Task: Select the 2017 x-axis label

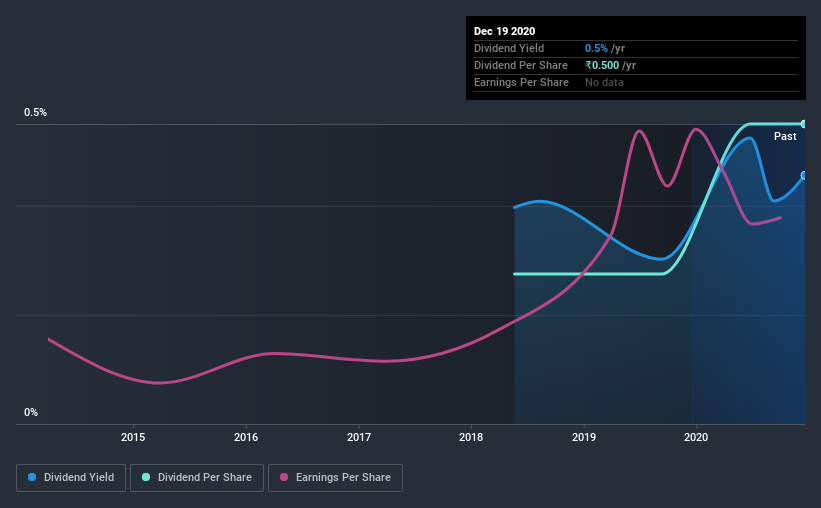Action: click(x=359, y=437)
